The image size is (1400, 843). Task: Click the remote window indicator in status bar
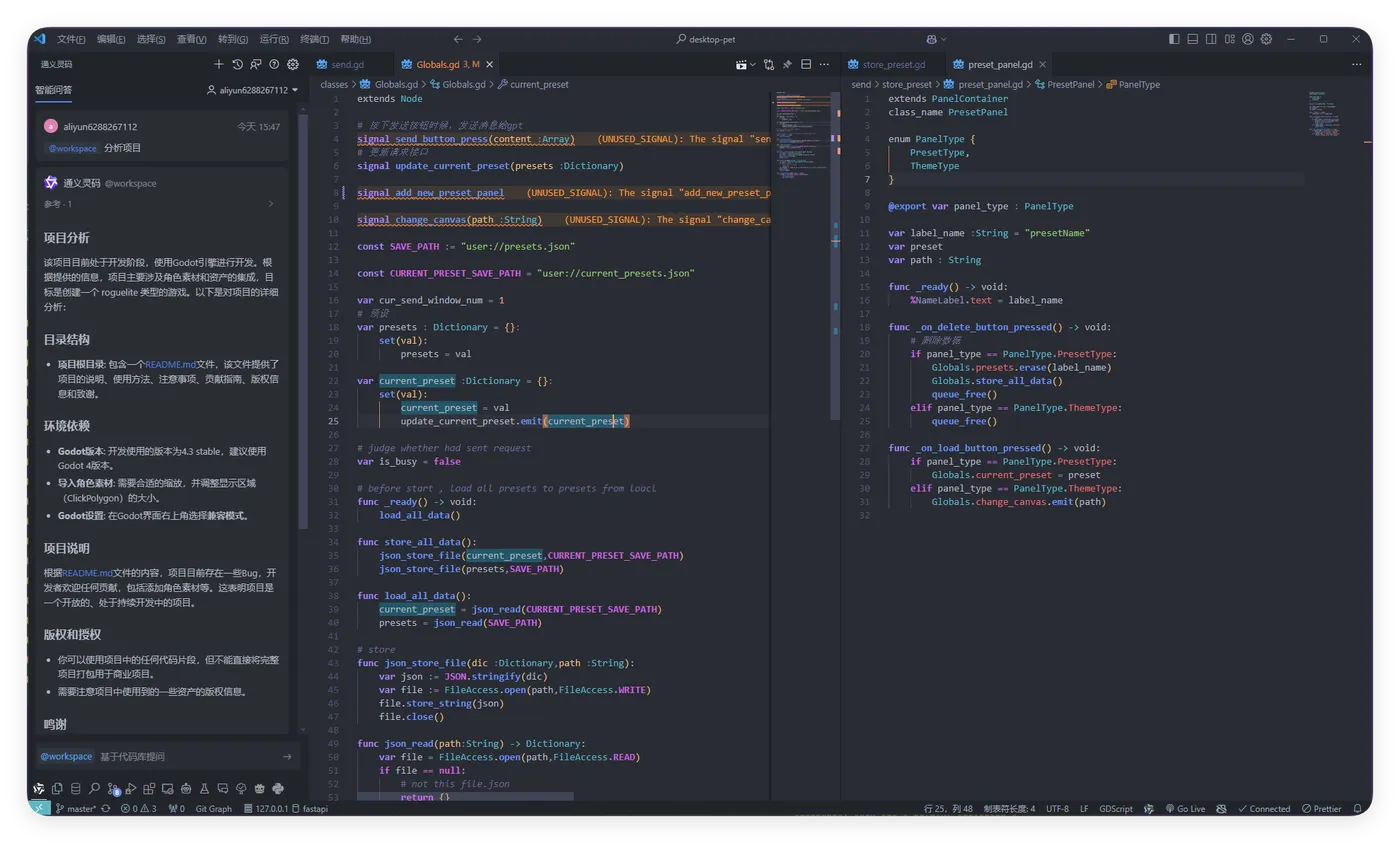coord(39,808)
